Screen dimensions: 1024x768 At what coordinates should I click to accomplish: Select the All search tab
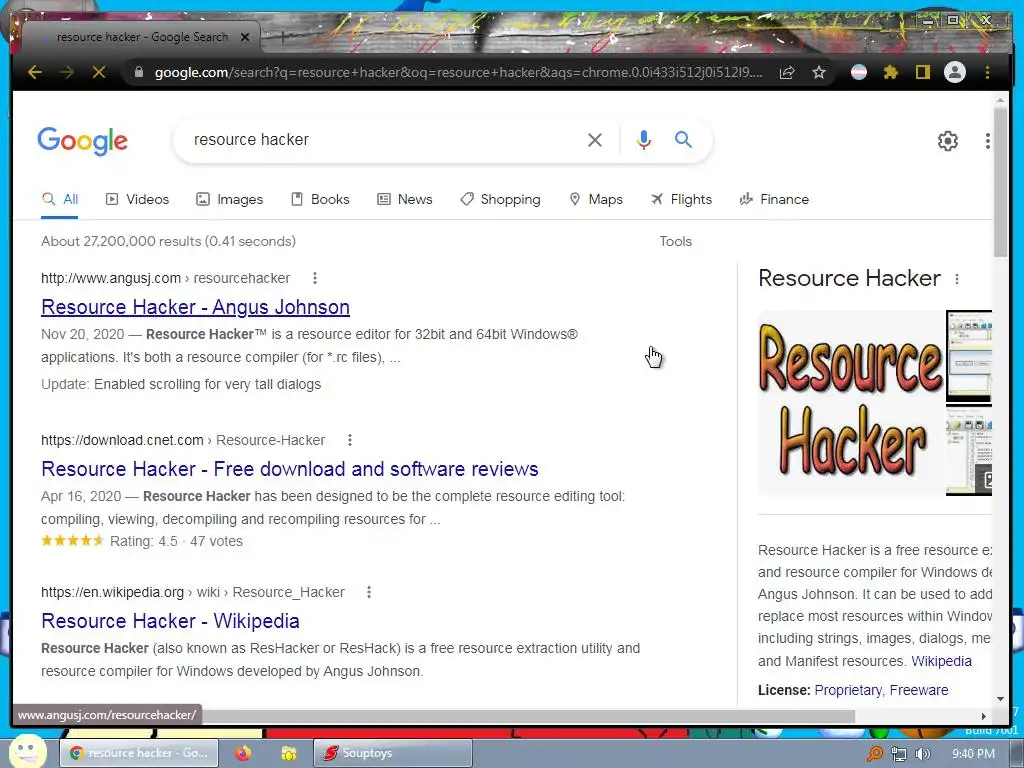(x=60, y=199)
